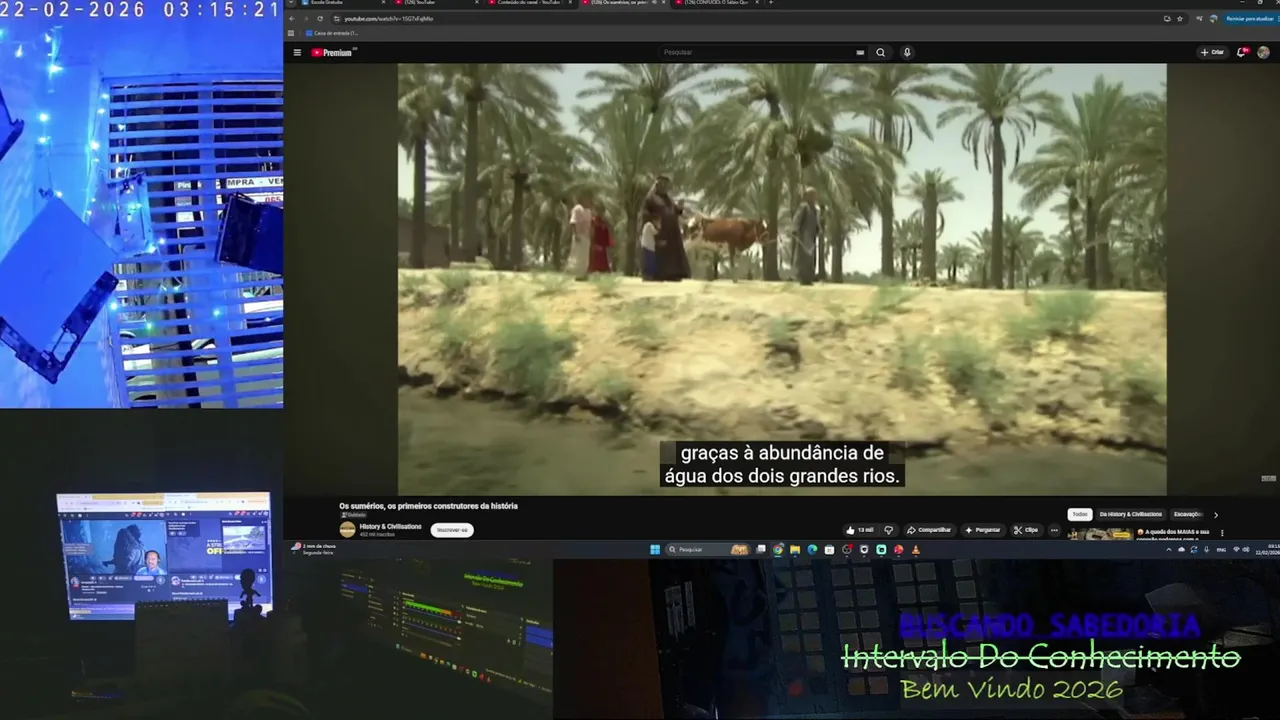Open File Explorer from the taskbar
The width and height of the screenshot is (1280, 720).
point(795,549)
